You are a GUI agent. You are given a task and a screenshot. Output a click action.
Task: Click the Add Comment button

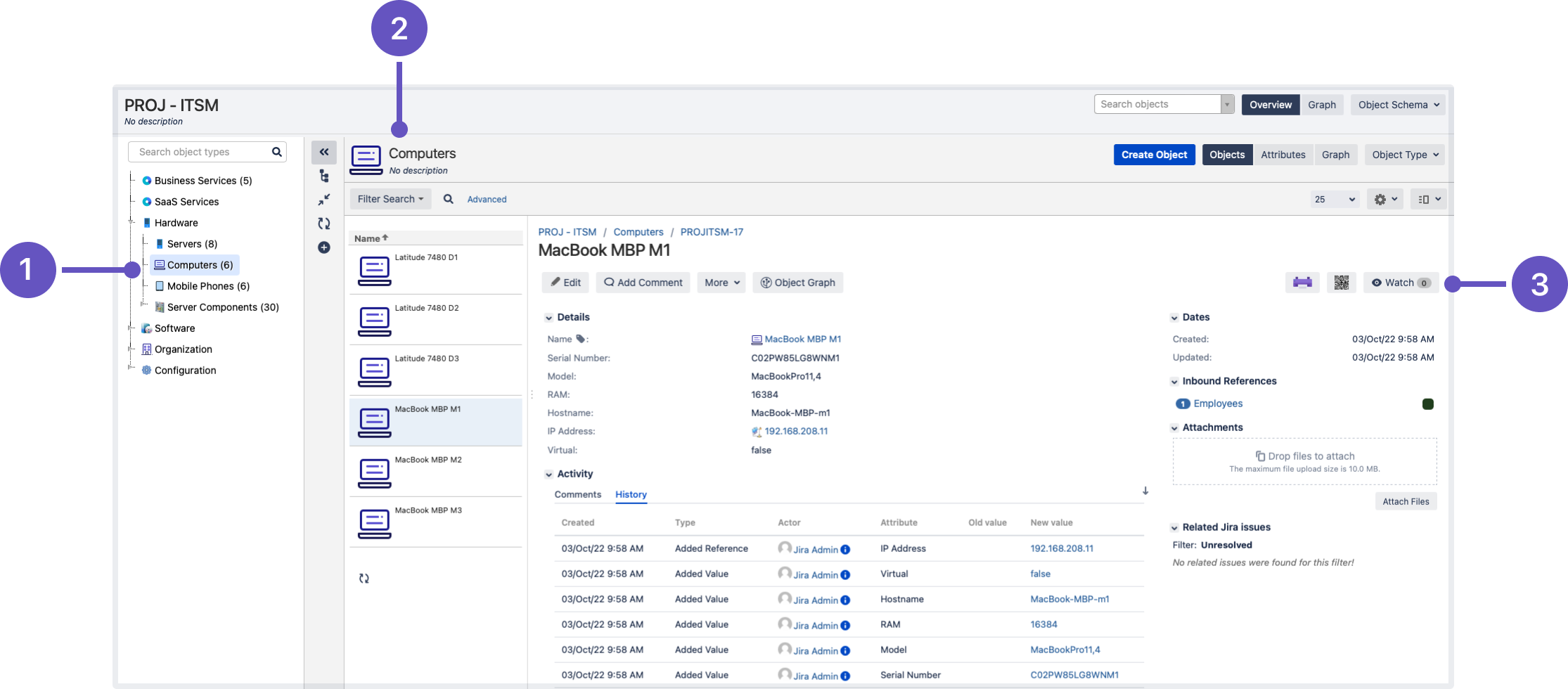coord(643,283)
